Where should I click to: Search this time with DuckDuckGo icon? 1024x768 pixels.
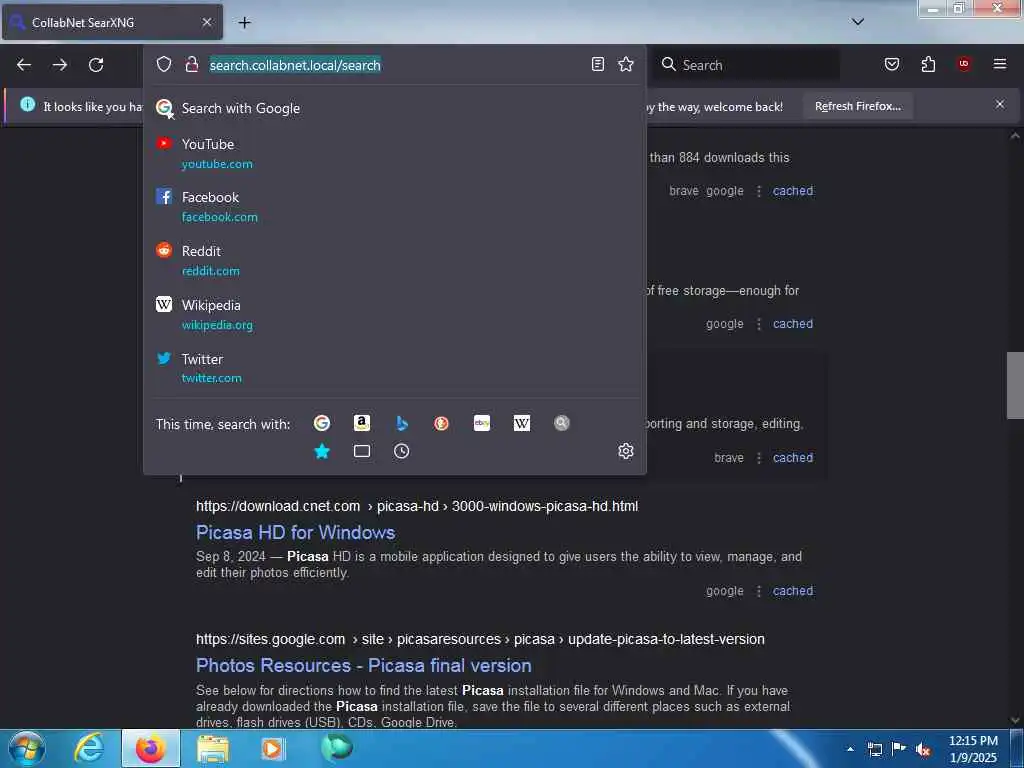[x=441, y=423]
